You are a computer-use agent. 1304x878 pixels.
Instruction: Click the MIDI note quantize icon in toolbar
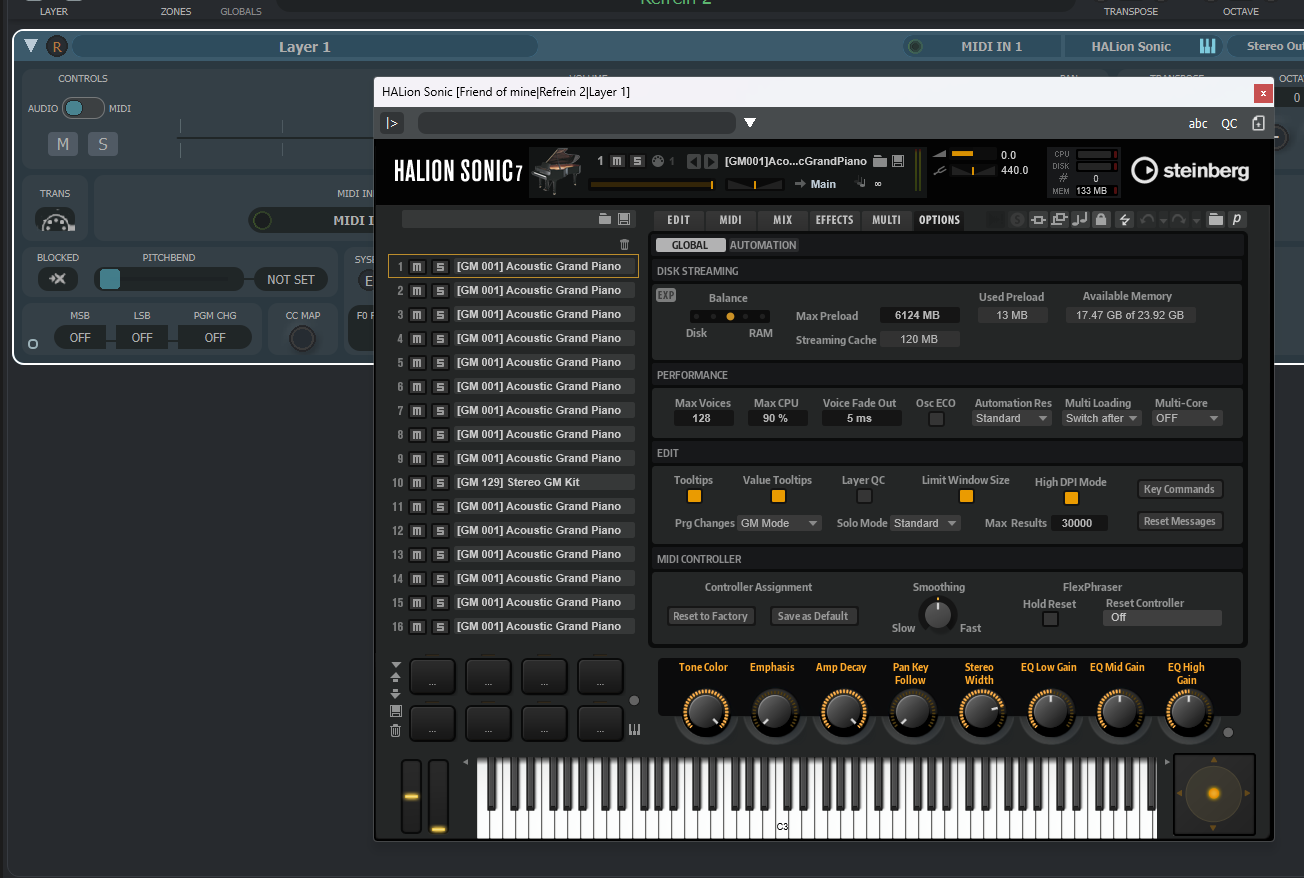1081,219
